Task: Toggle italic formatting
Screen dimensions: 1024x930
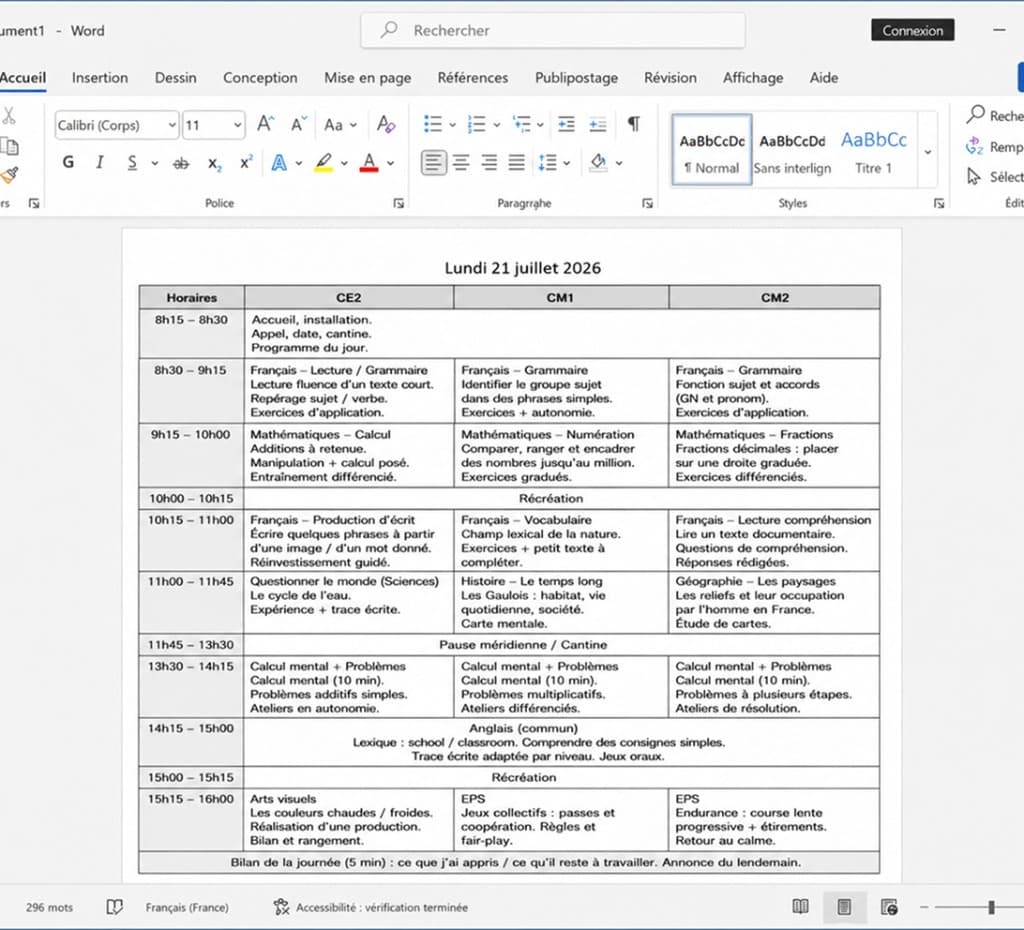Action: [100, 162]
